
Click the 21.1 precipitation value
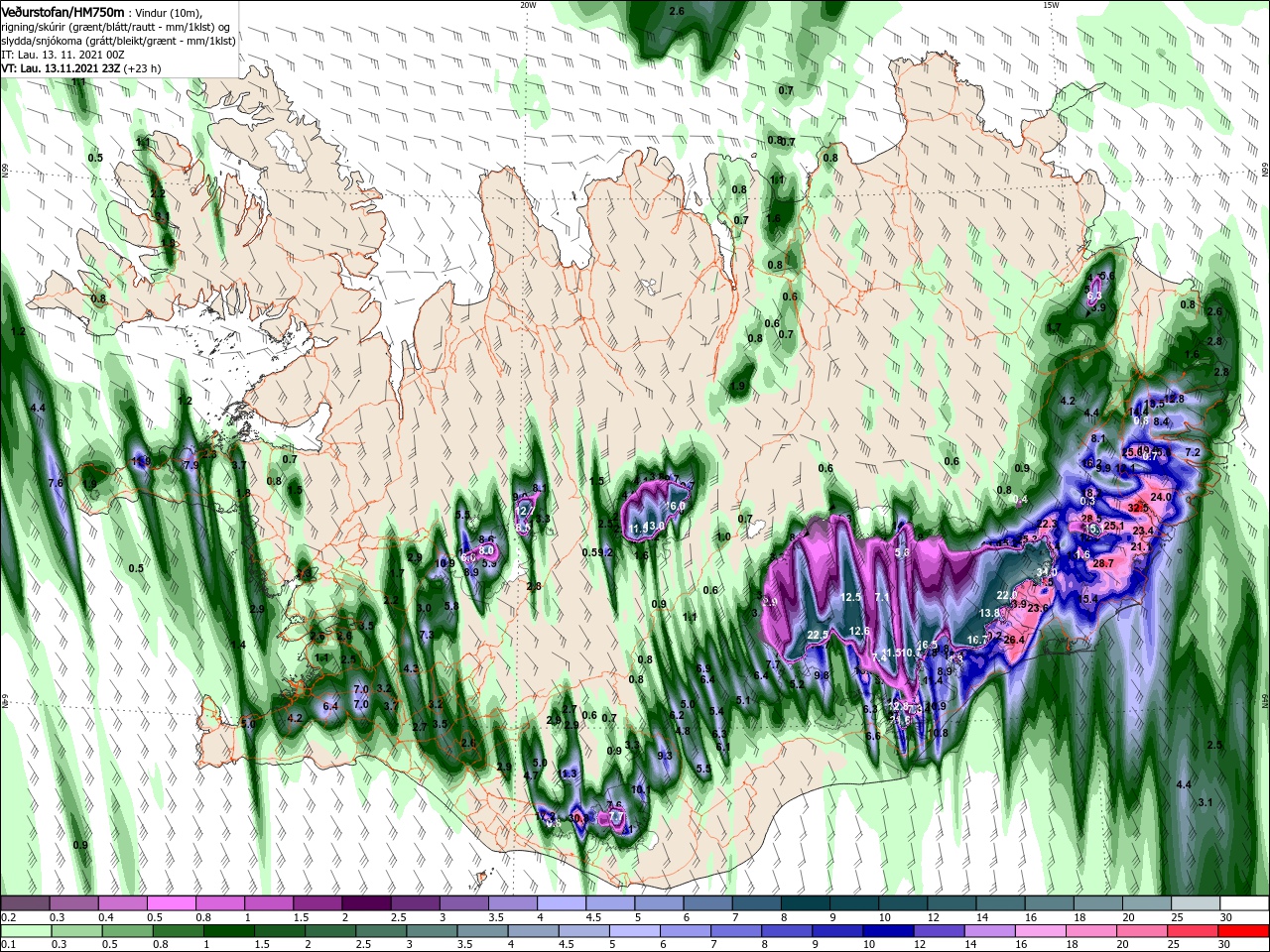pyautogui.click(x=1141, y=546)
